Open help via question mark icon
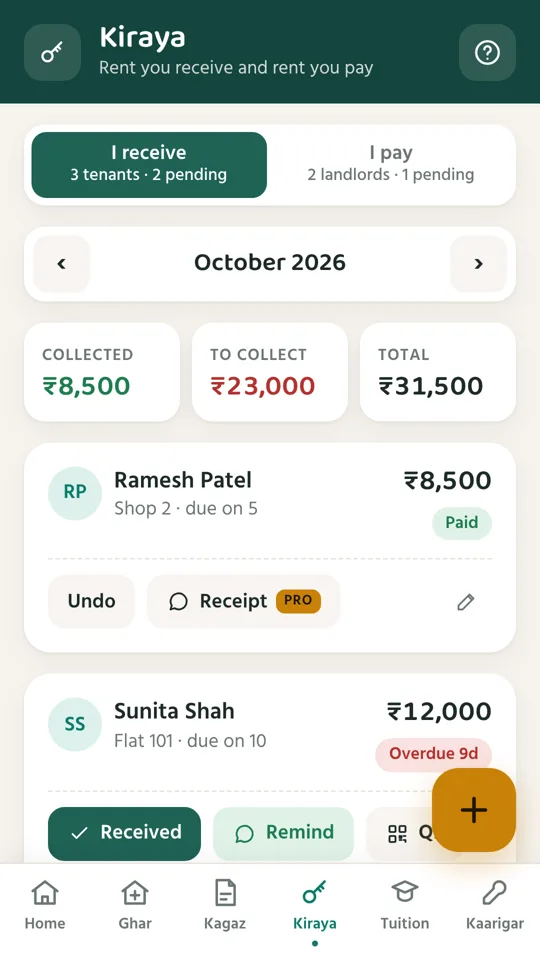 click(487, 53)
